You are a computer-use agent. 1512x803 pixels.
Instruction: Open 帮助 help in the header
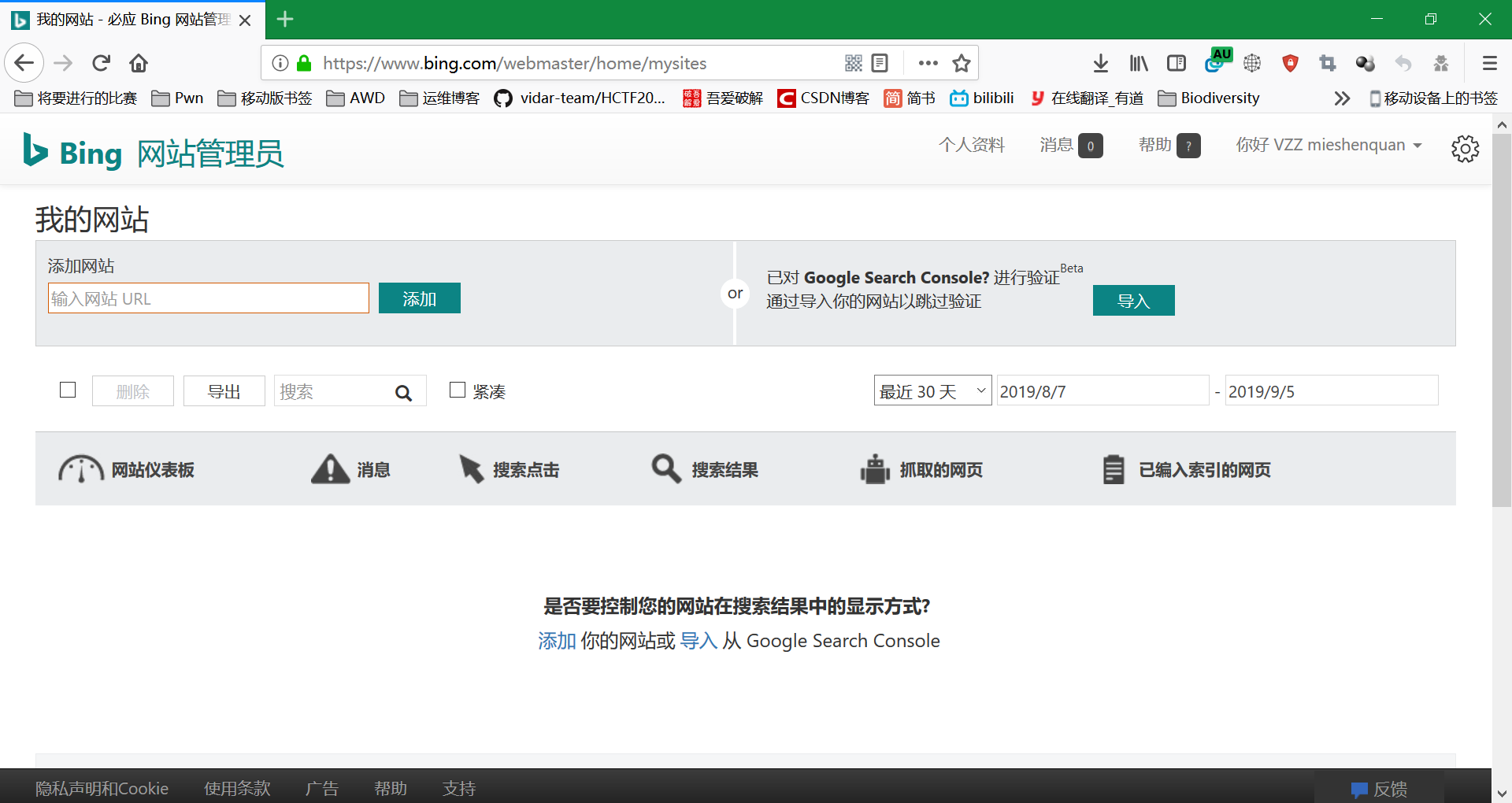coord(1169,145)
